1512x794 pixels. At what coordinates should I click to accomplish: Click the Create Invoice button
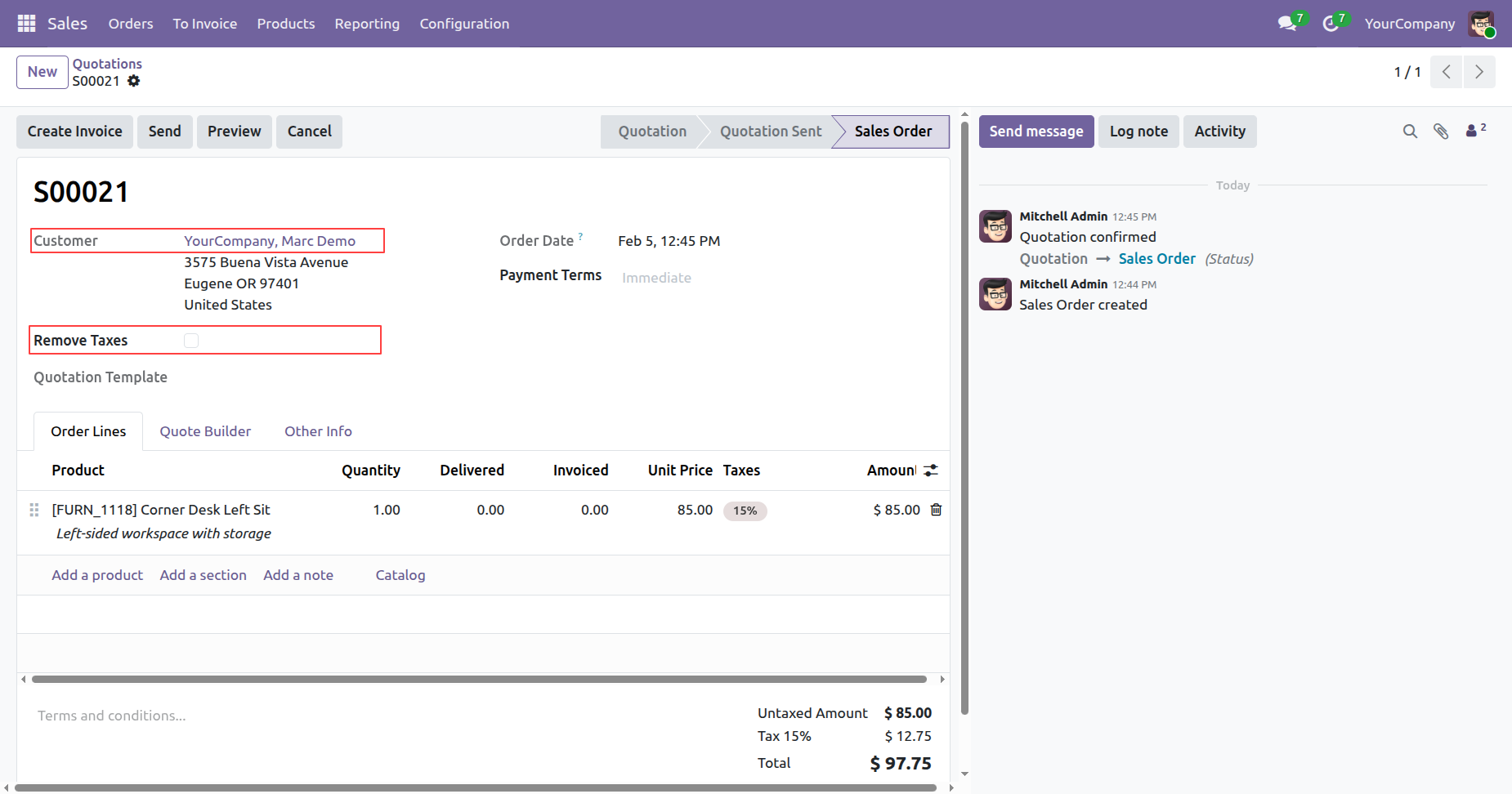(x=74, y=132)
